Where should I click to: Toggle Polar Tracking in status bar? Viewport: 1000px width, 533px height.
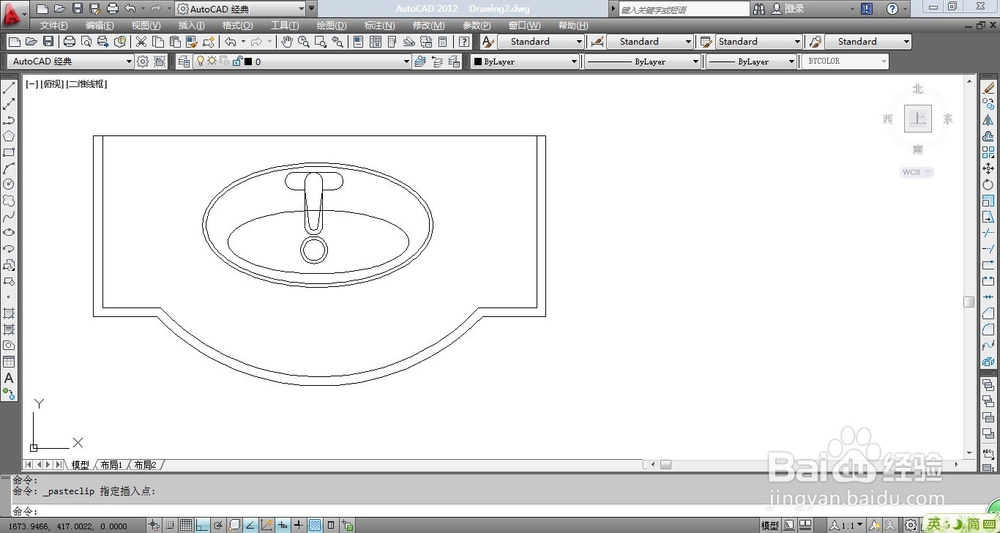click(217, 525)
